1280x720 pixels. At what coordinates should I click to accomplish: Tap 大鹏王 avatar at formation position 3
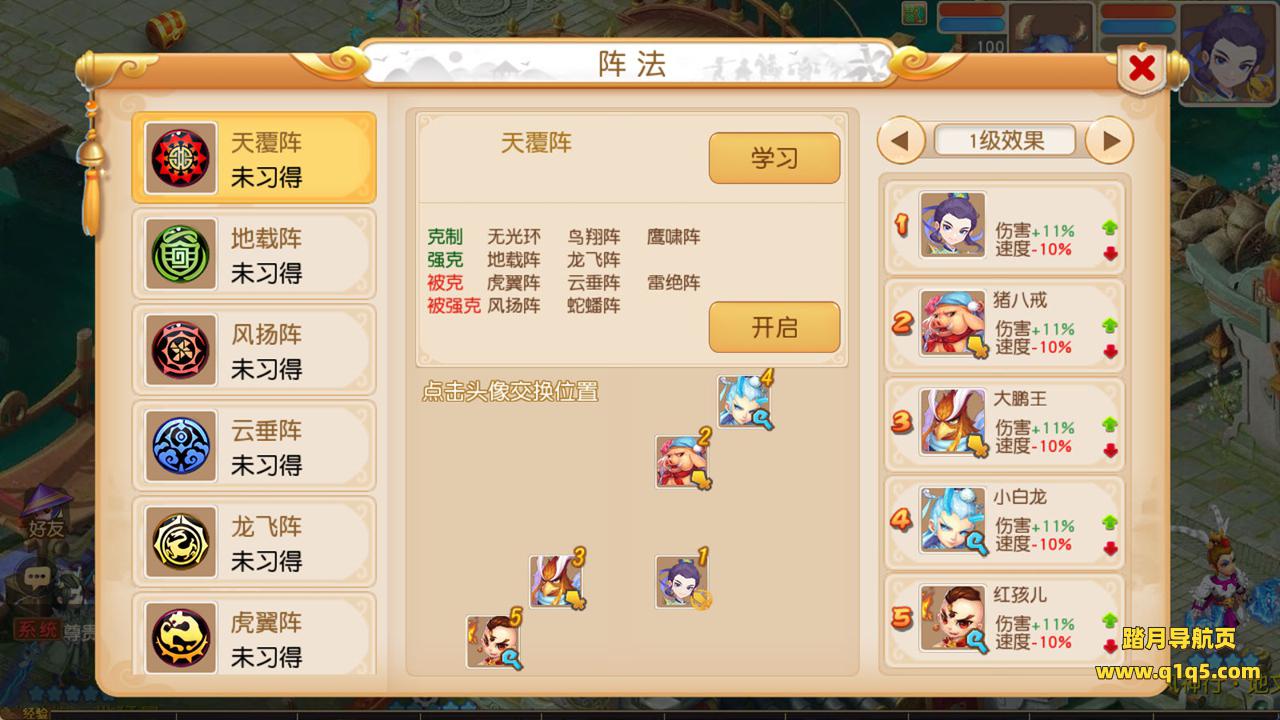557,582
